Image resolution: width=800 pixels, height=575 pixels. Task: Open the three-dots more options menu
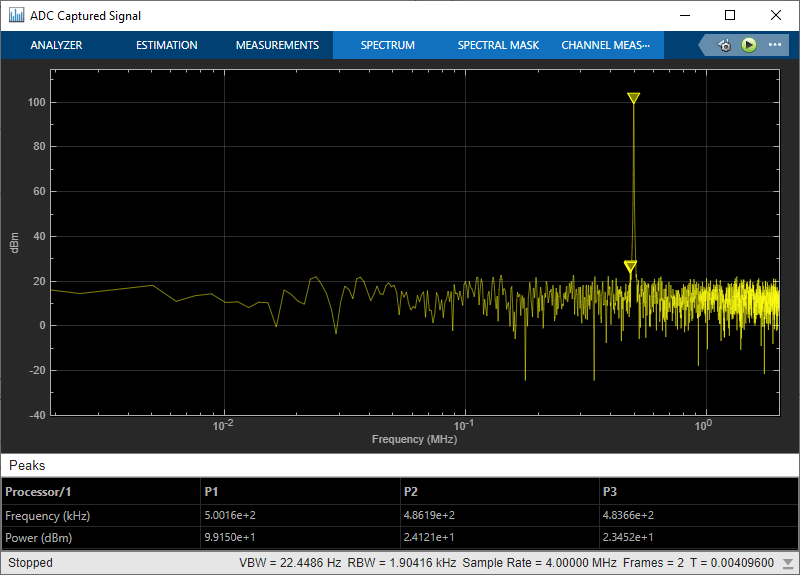coord(774,45)
